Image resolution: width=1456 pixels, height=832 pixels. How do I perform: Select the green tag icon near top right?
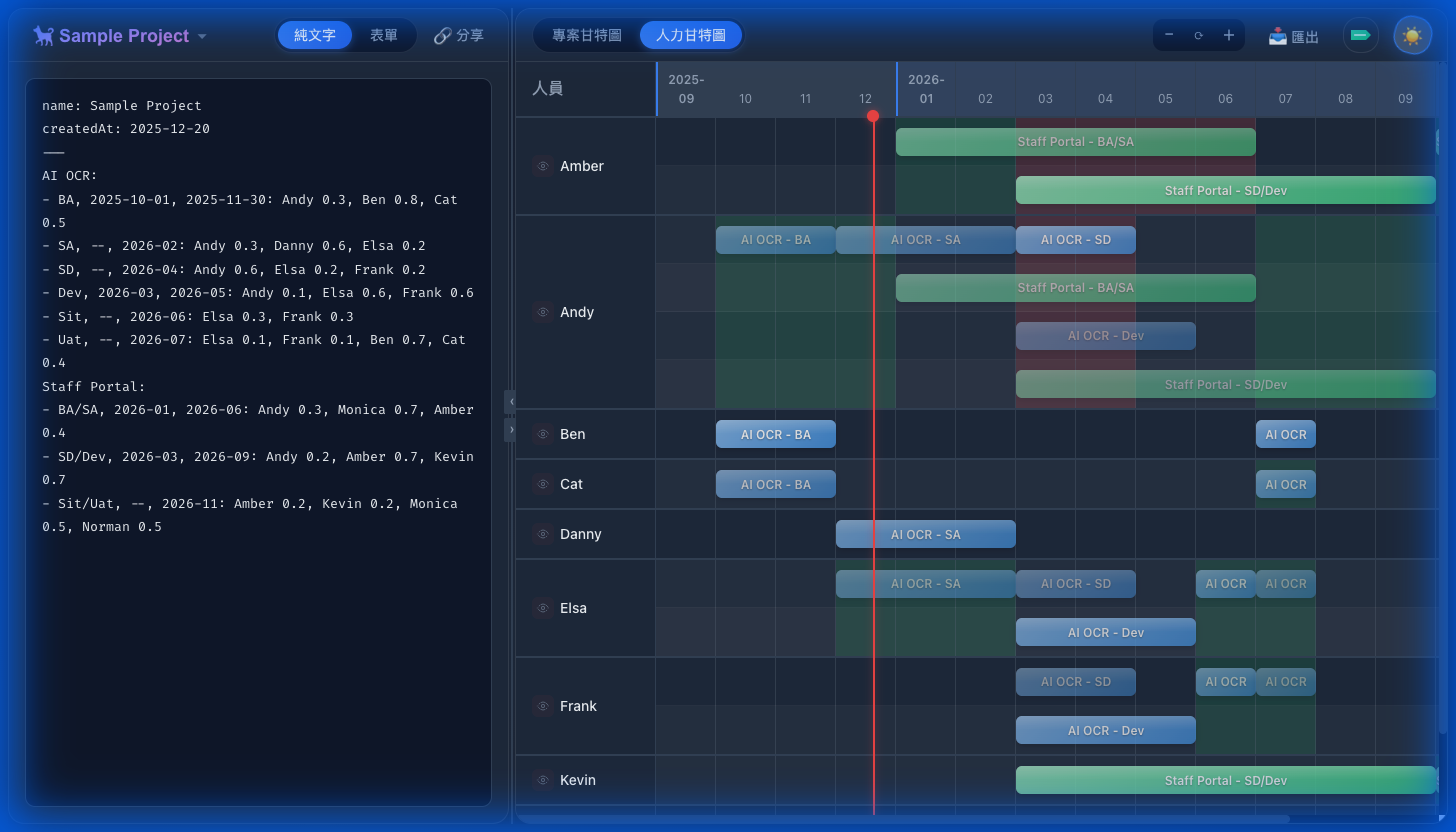coord(1360,35)
